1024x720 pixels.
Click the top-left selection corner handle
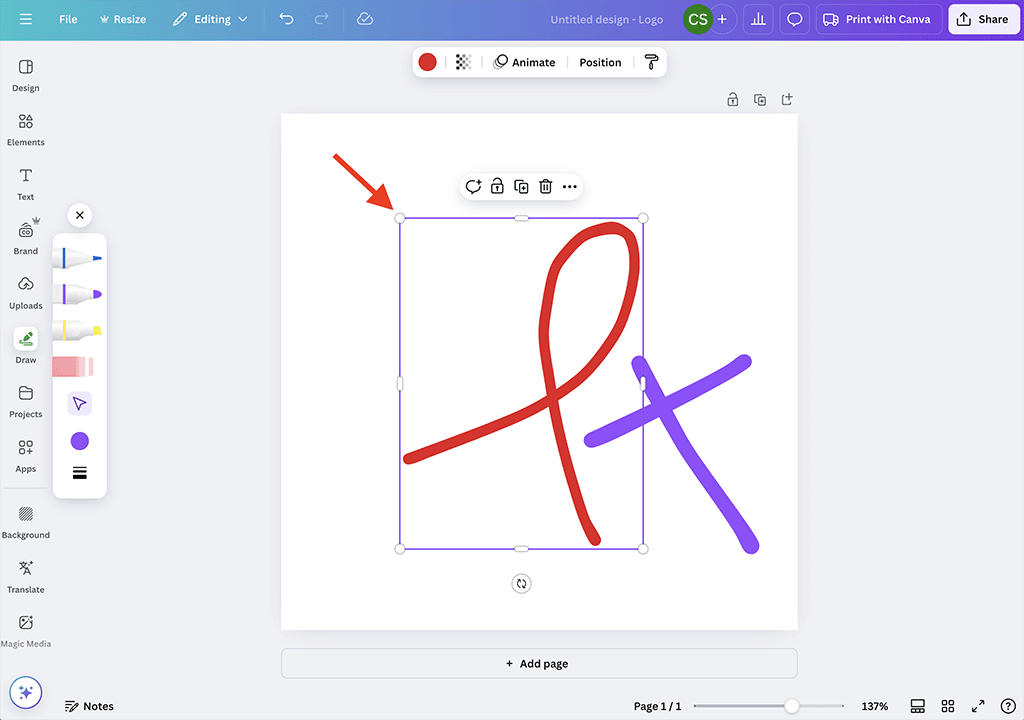[400, 218]
